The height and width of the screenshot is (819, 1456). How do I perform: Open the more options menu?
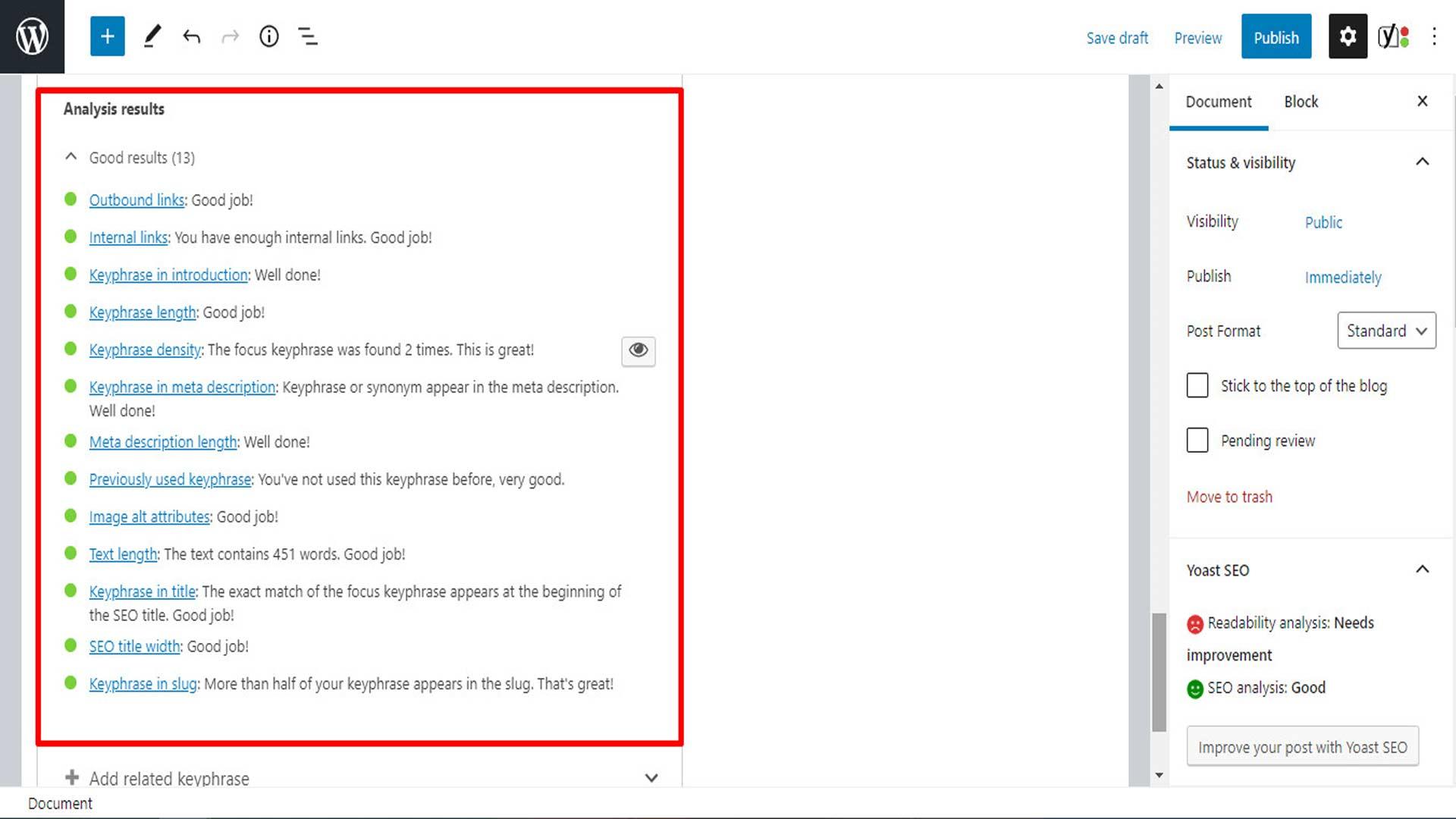pyautogui.click(x=1434, y=36)
